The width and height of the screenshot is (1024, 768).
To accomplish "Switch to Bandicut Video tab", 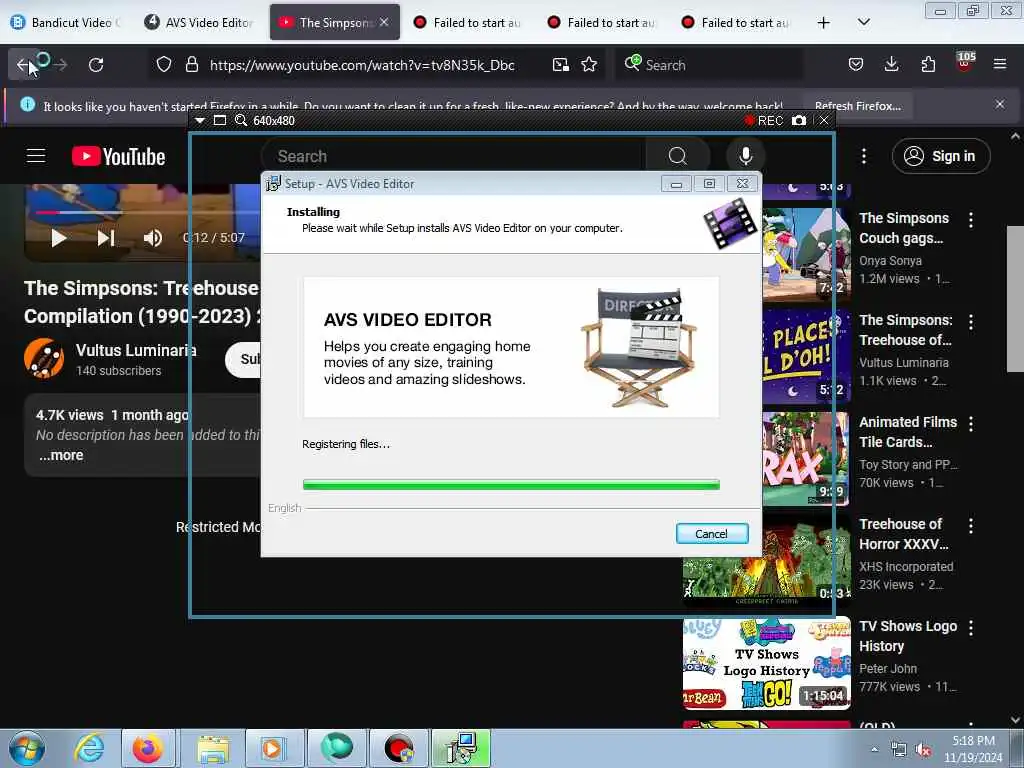I will [x=65, y=22].
